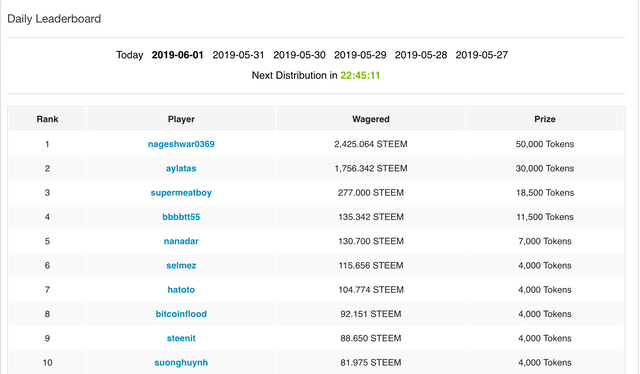Click rank number 1 cell

click(47, 144)
